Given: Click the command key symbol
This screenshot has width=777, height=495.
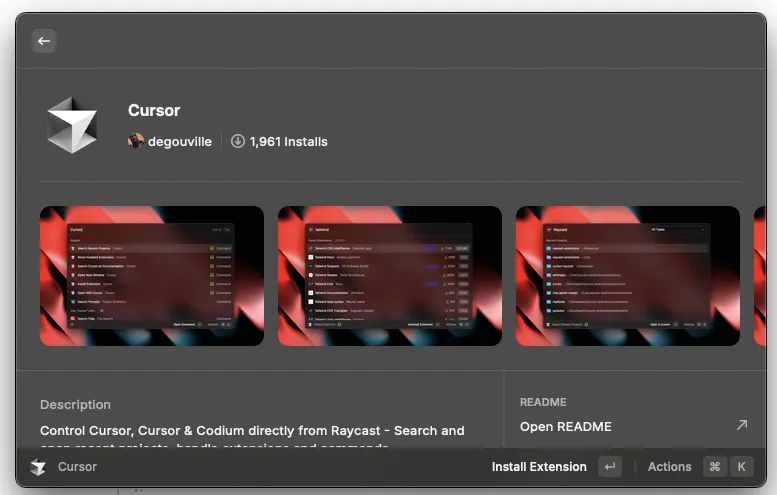Looking at the screenshot, I should point(715,467).
